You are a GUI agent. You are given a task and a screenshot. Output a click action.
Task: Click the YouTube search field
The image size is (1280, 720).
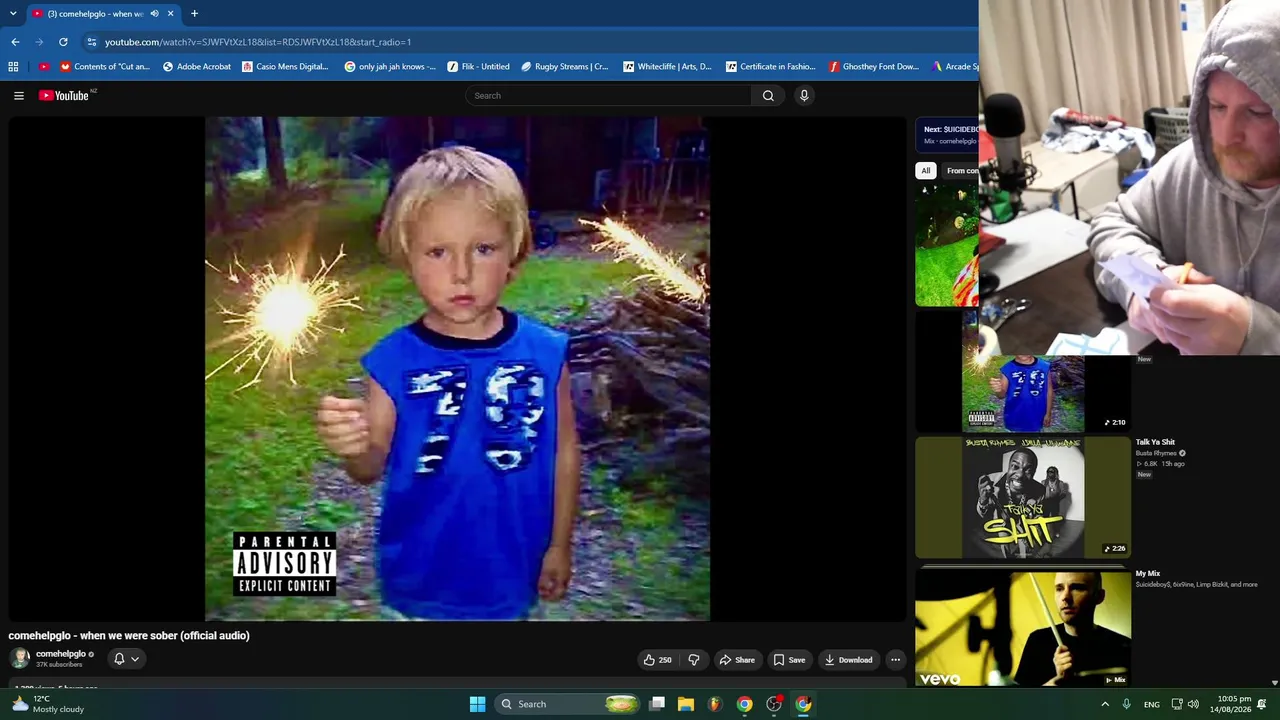(608, 96)
